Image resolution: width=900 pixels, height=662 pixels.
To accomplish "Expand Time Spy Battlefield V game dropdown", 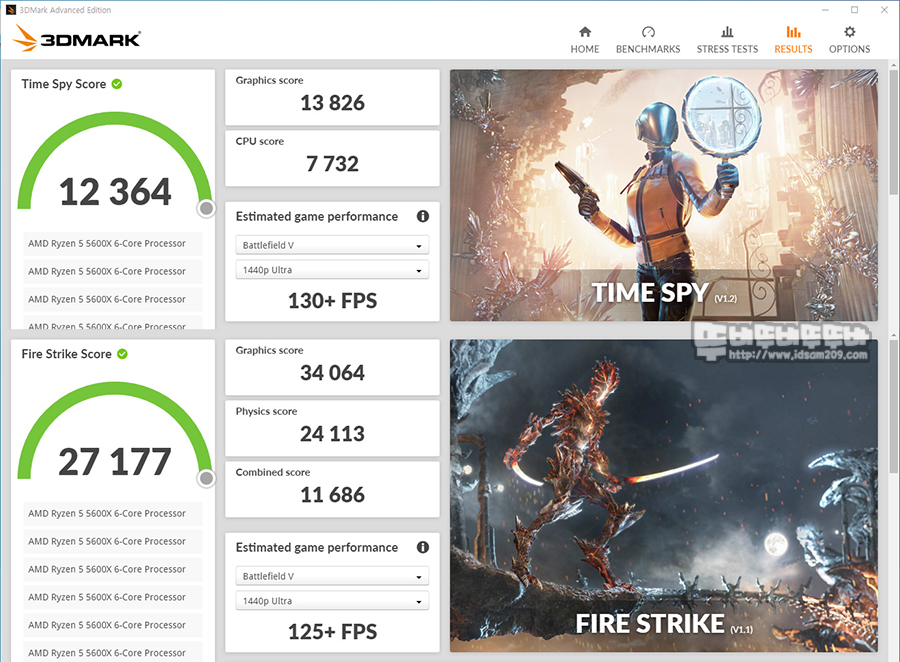I will [332, 245].
